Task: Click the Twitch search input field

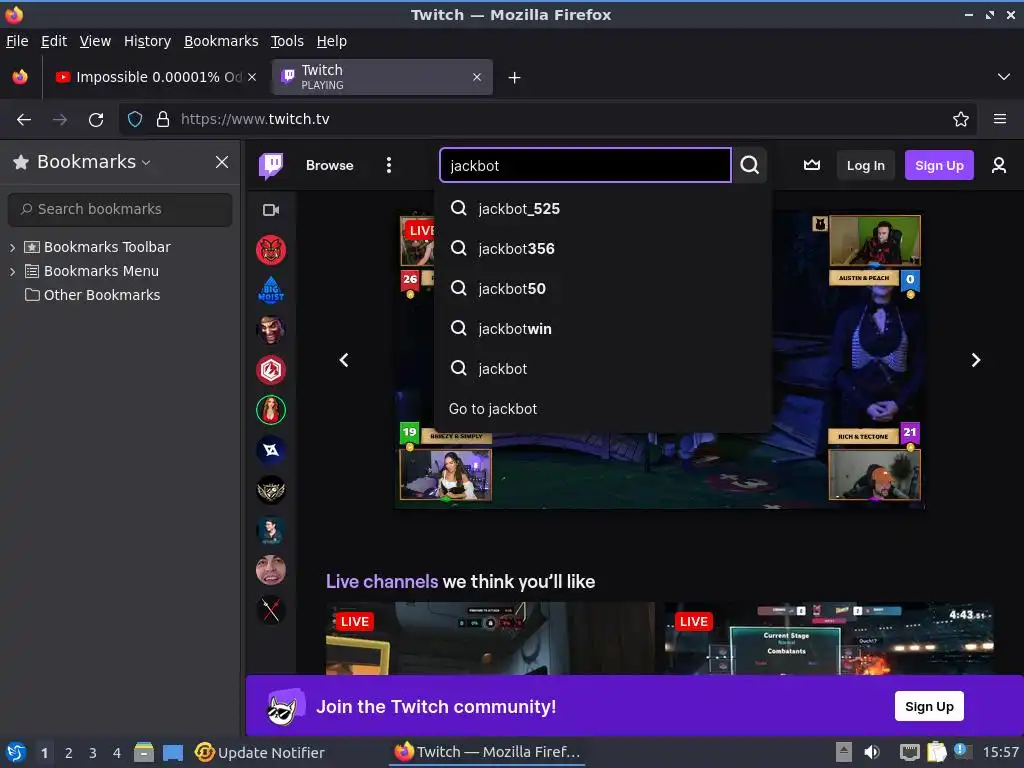Action: 585,165
